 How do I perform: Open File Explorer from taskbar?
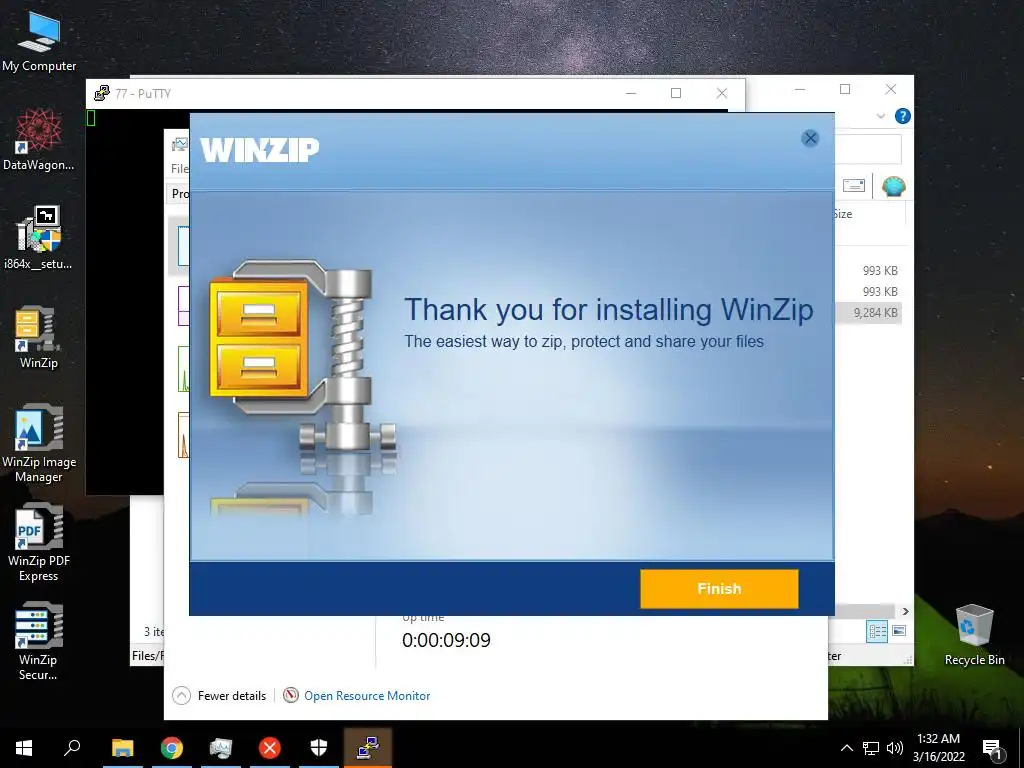coord(122,748)
